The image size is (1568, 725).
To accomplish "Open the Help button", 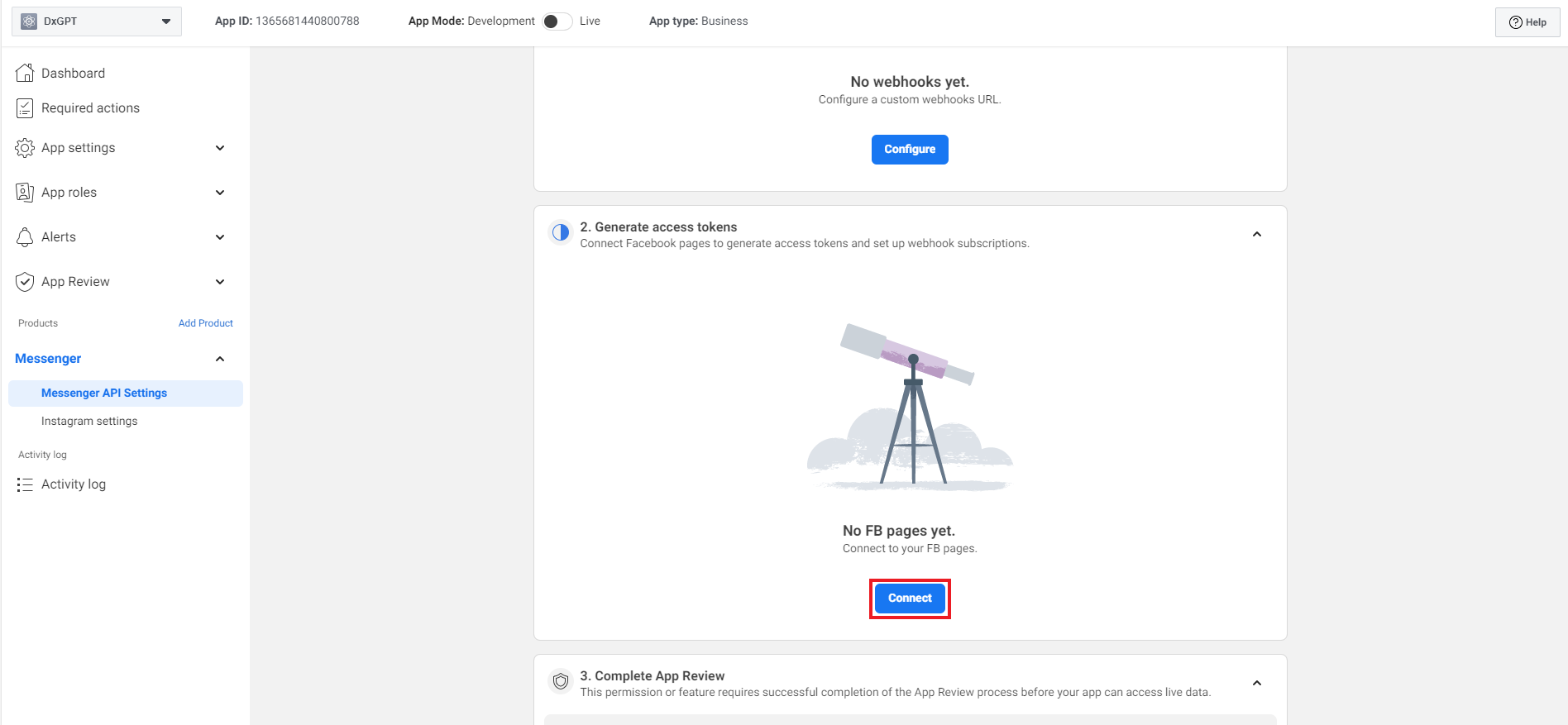I will 1527,22.
